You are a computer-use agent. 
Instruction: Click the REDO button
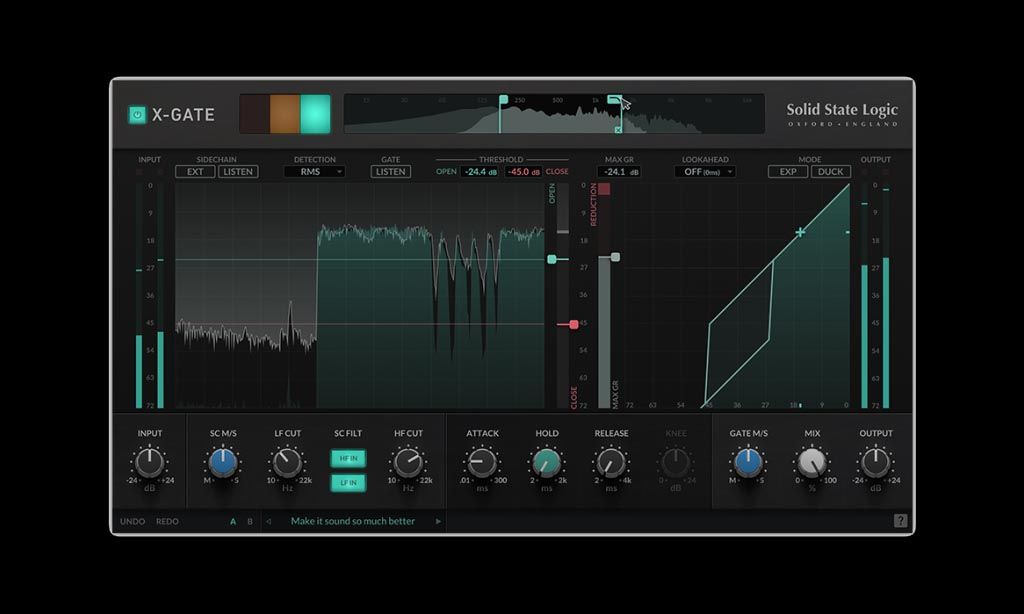[167, 521]
